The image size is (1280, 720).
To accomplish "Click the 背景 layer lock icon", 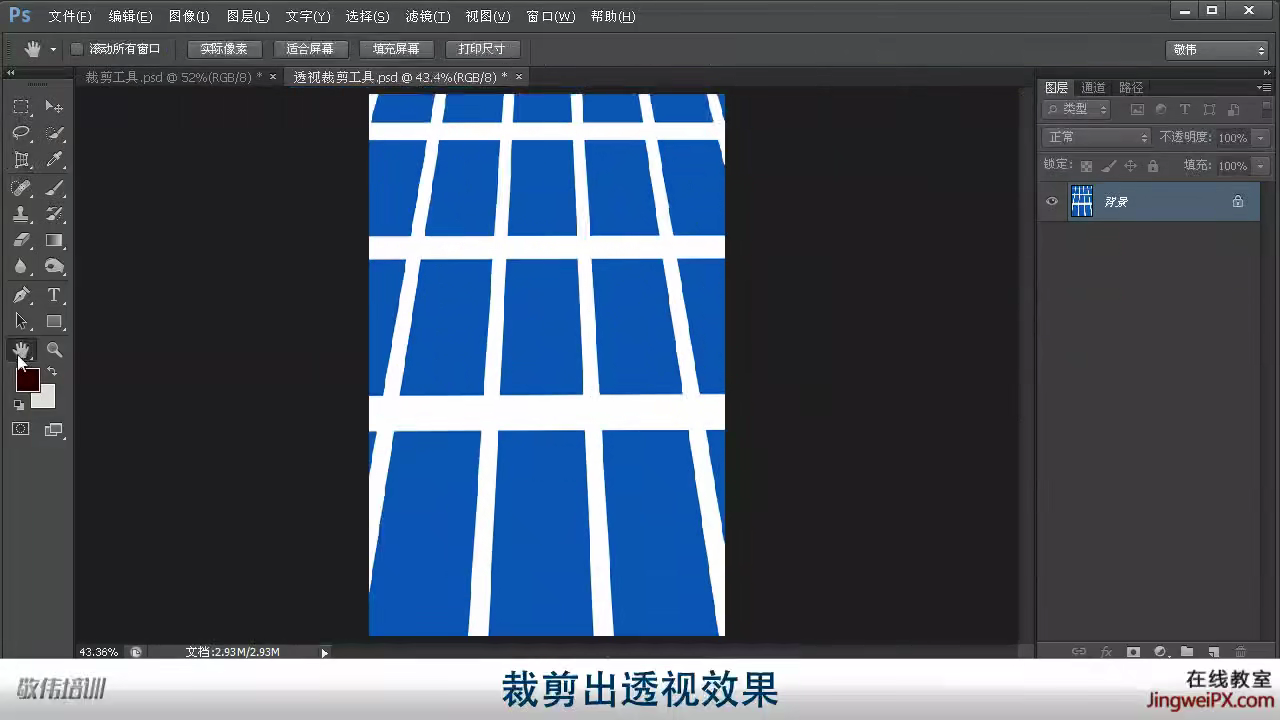I will coord(1238,201).
